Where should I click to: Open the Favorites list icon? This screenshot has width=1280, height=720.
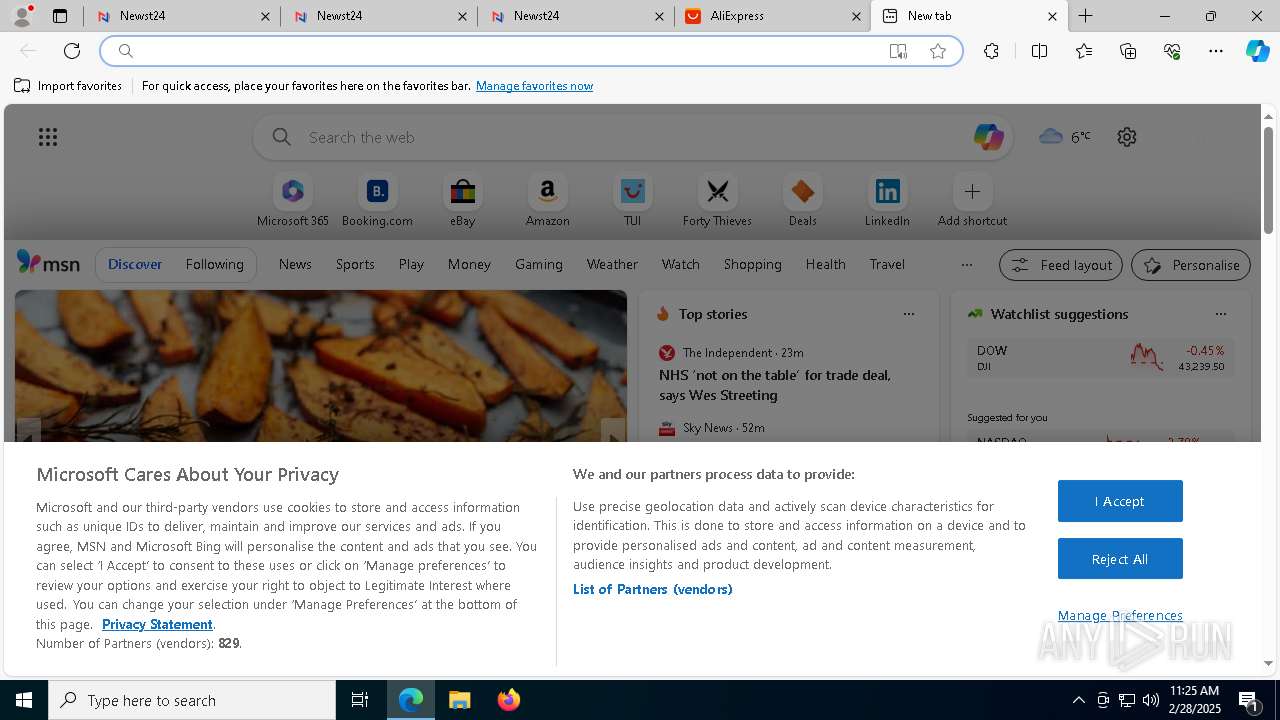pos(1084,51)
